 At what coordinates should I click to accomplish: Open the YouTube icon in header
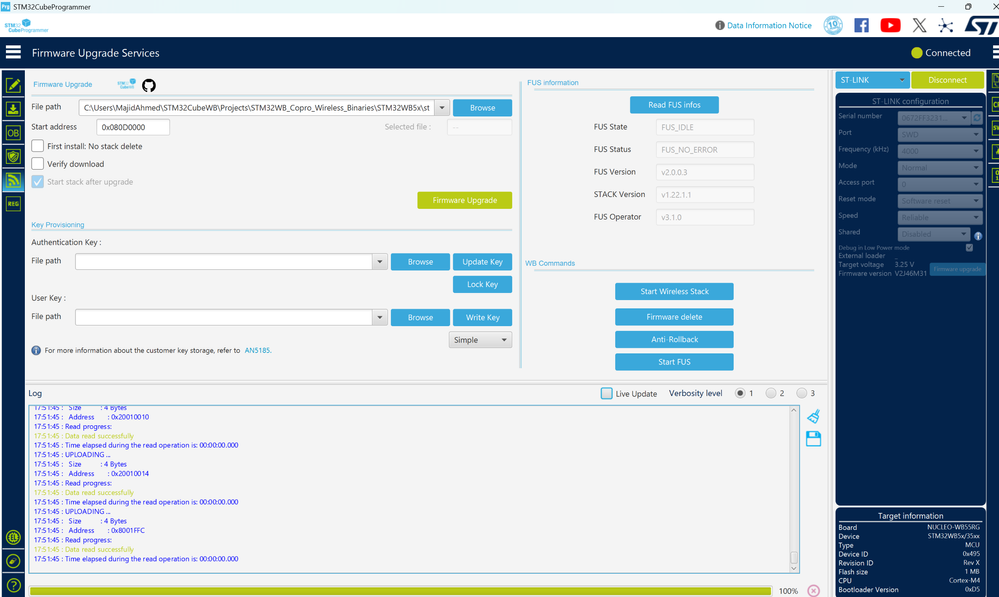[x=890, y=25]
